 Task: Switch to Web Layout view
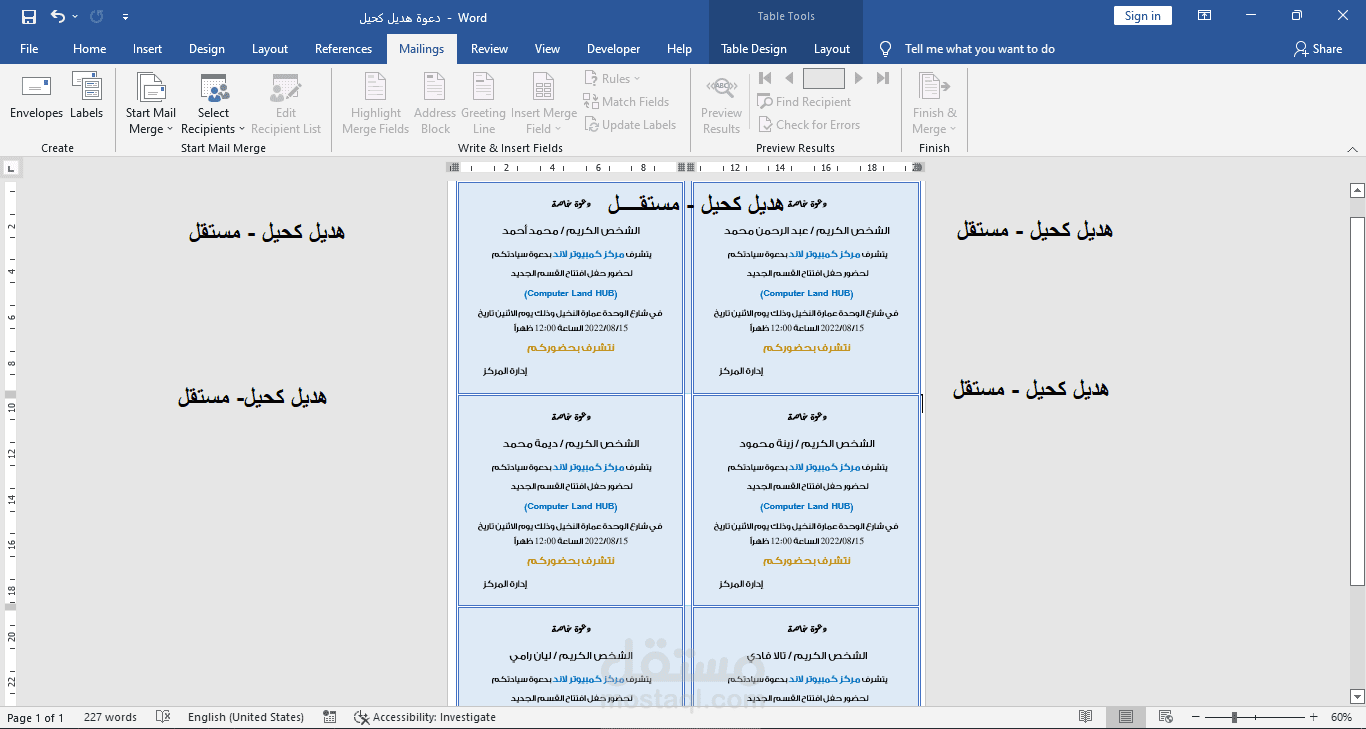coord(1167,717)
